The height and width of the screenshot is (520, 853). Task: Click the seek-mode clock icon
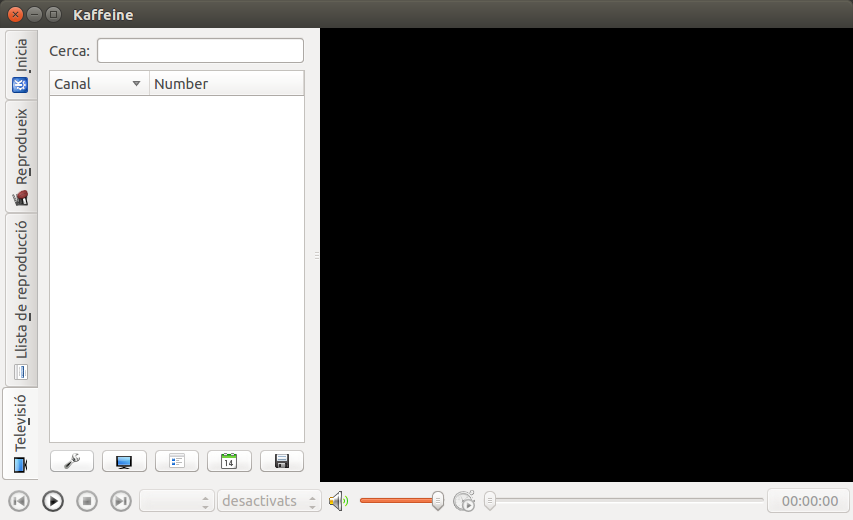[x=464, y=501]
